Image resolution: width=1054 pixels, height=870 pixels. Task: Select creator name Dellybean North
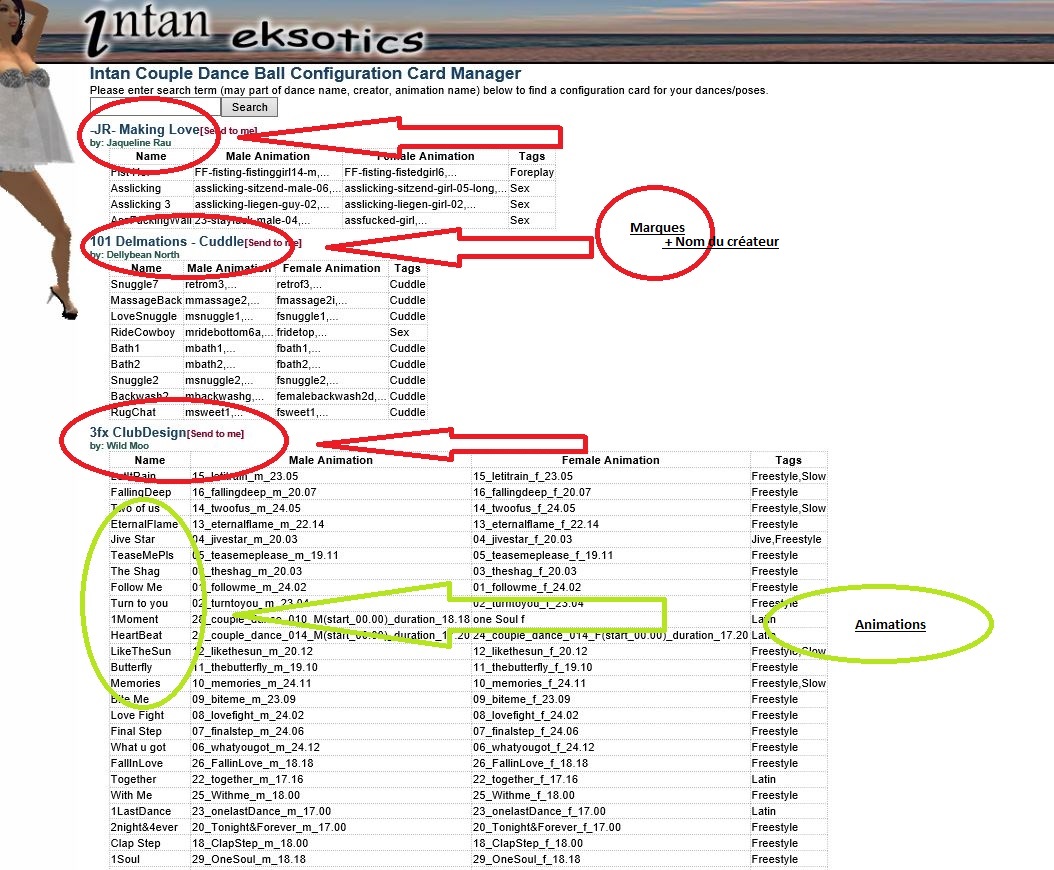point(143,255)
